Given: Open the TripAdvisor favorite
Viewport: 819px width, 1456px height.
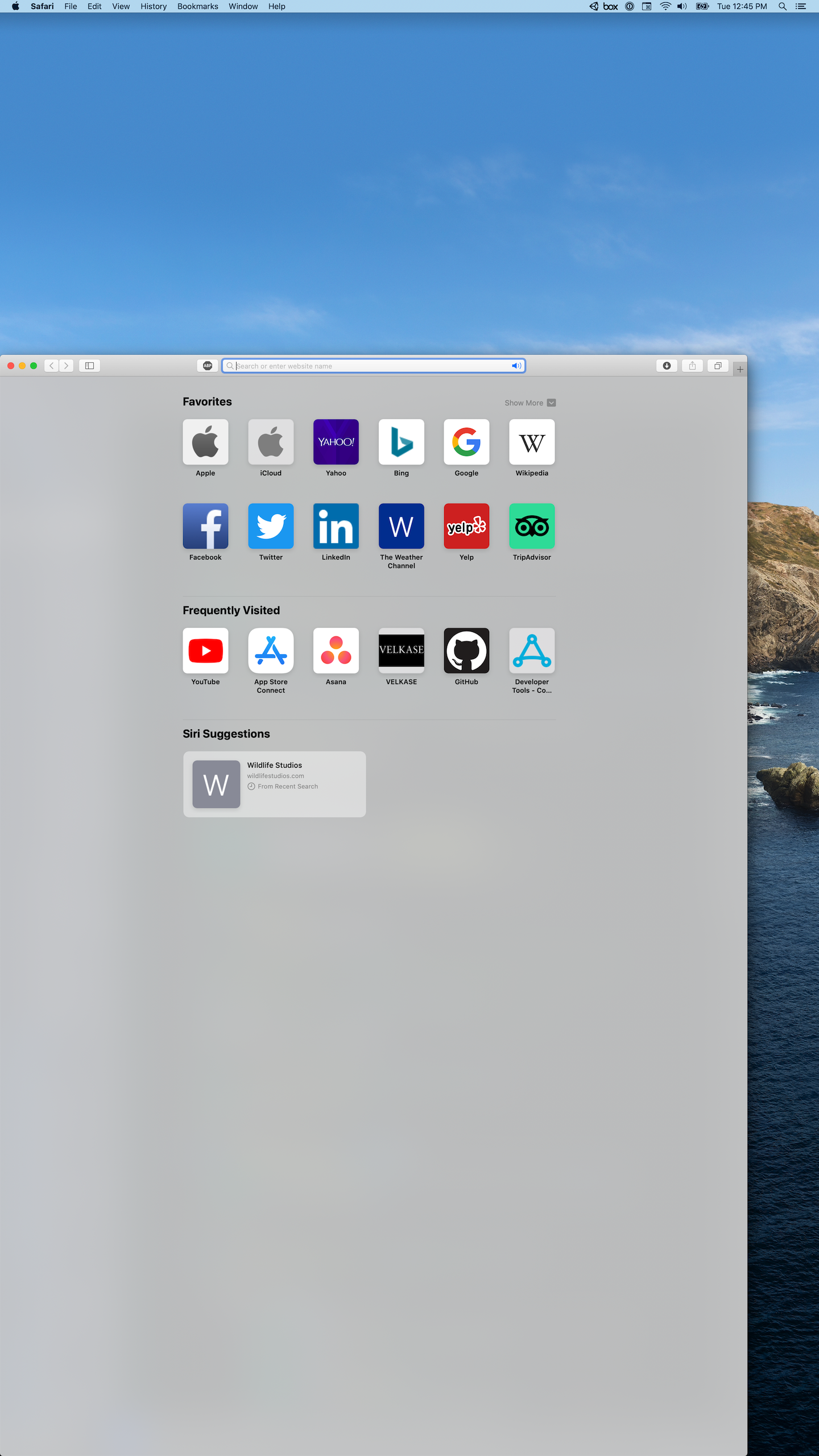Looking at the screenshot, I should click(532, 526).
